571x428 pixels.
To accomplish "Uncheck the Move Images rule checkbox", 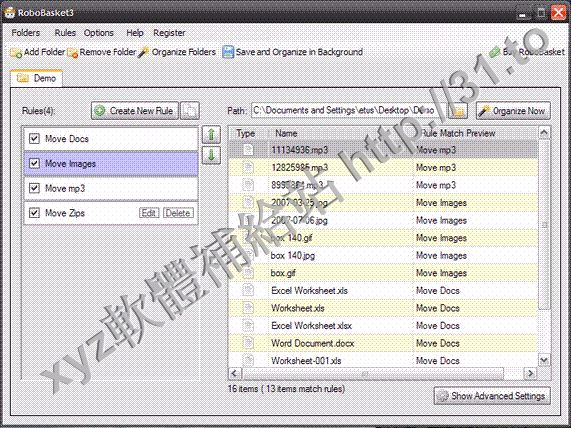I will (x=34, y=163).
